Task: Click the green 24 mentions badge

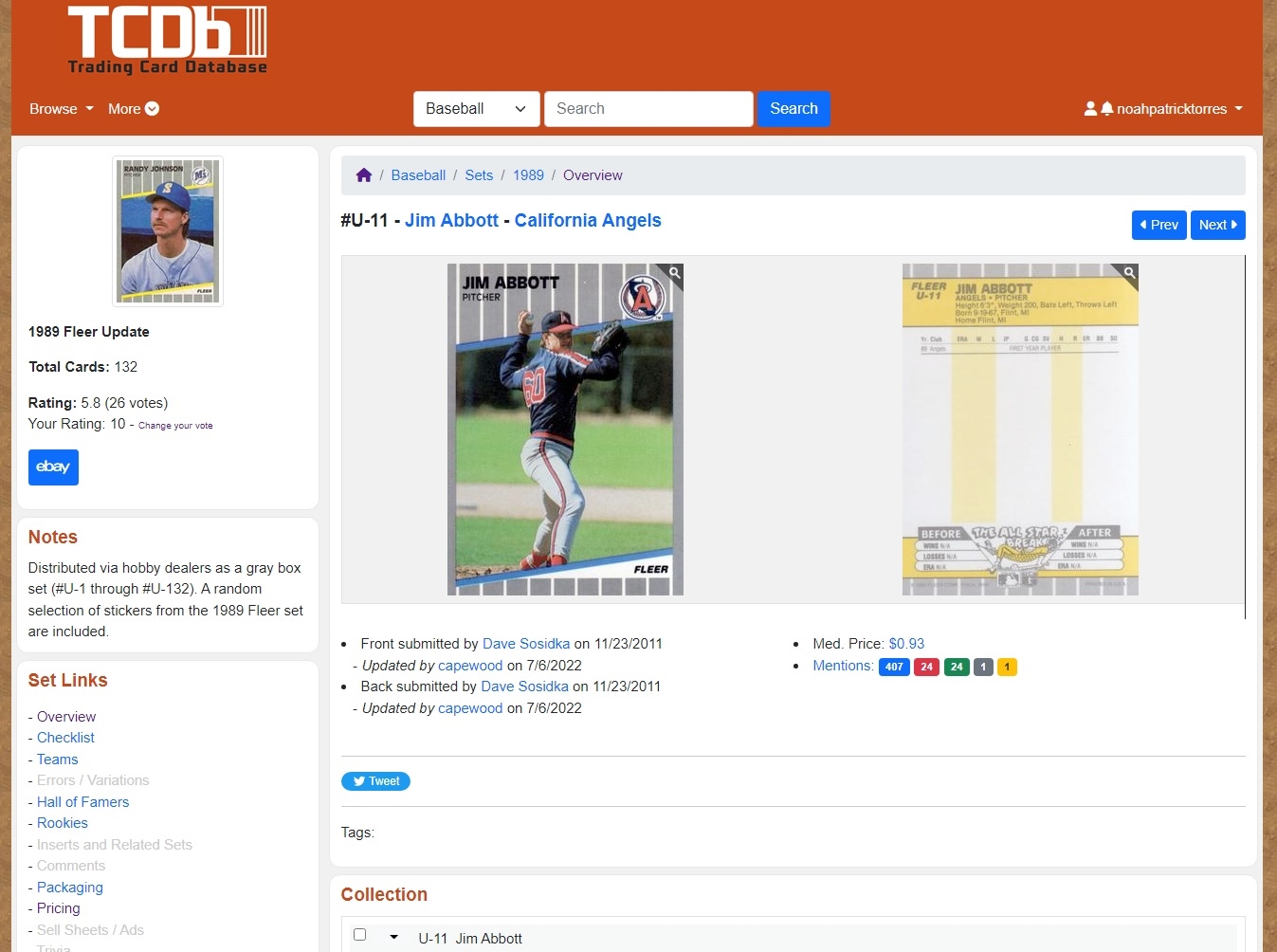Action: (x=957, y=667)
